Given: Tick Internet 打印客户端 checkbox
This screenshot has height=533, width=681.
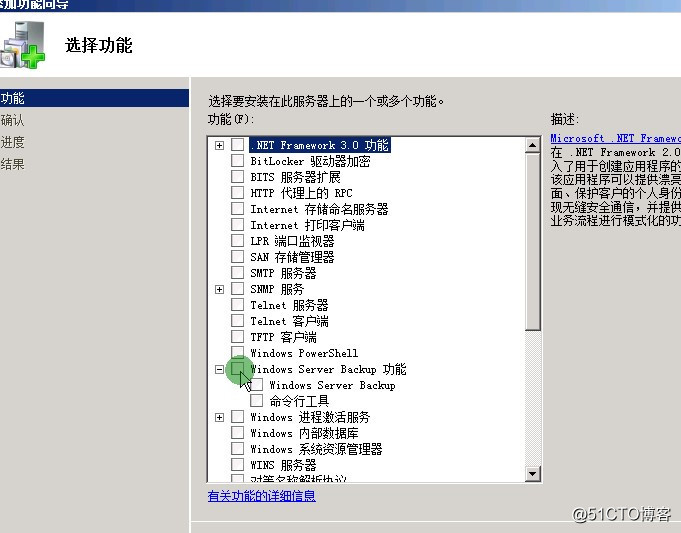Looking at the screenshot, I should 237,225.
